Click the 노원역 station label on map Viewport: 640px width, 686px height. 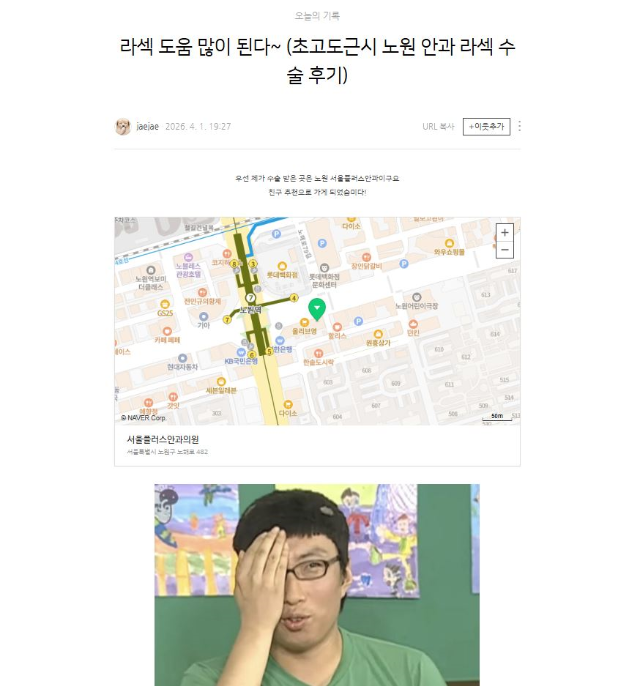[250, 310]
